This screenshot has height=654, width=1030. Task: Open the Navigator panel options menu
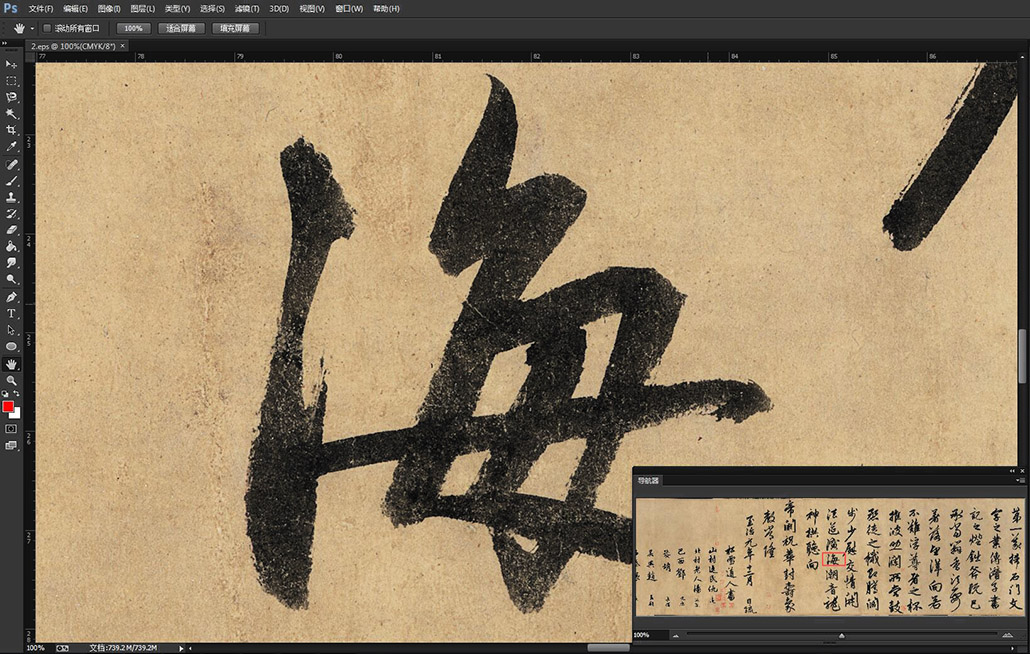tap(1021, 481)
